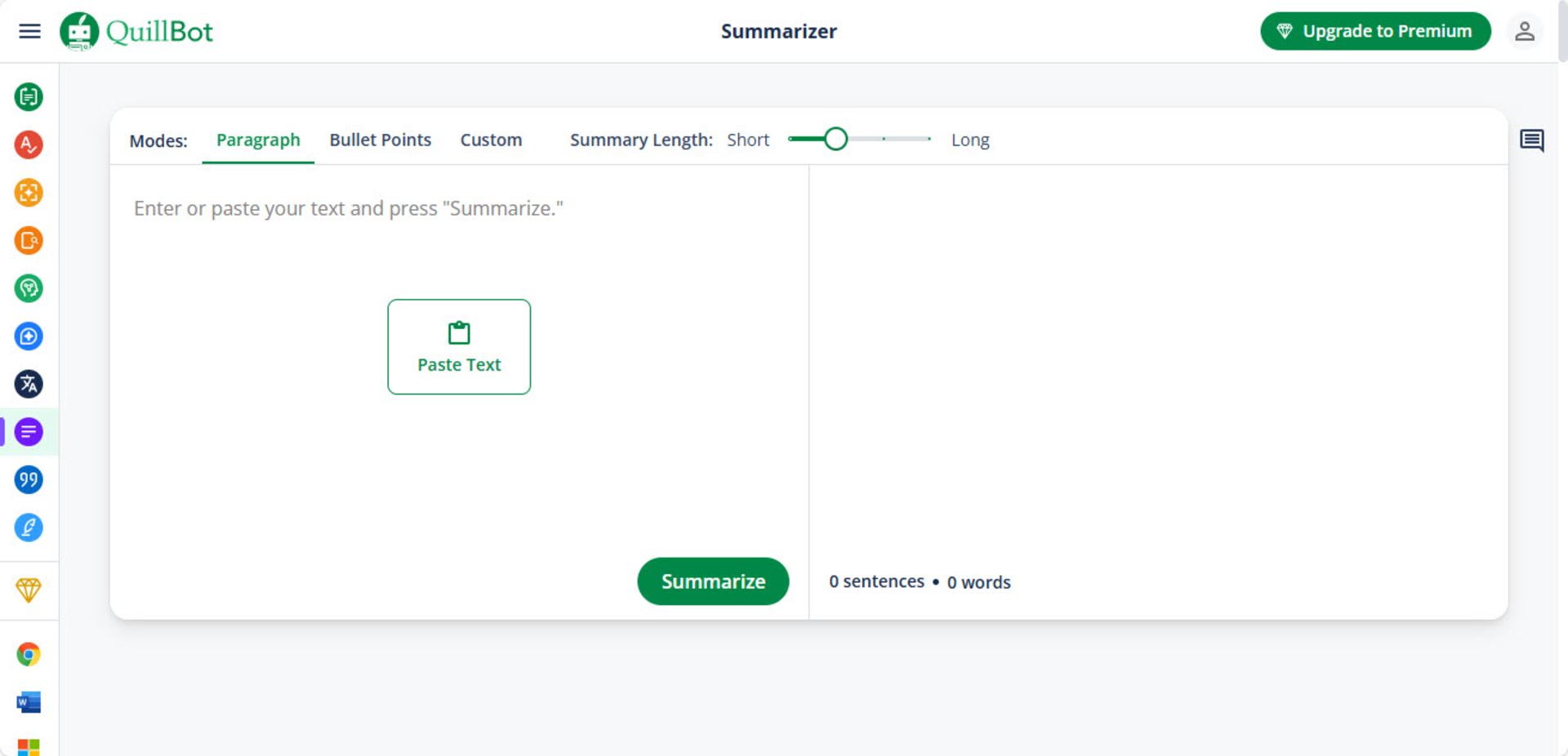Open the Plagiarism Checker sidebar icon
The height and width of the screenshot is (756, 1568).
[x=29, y=241]
